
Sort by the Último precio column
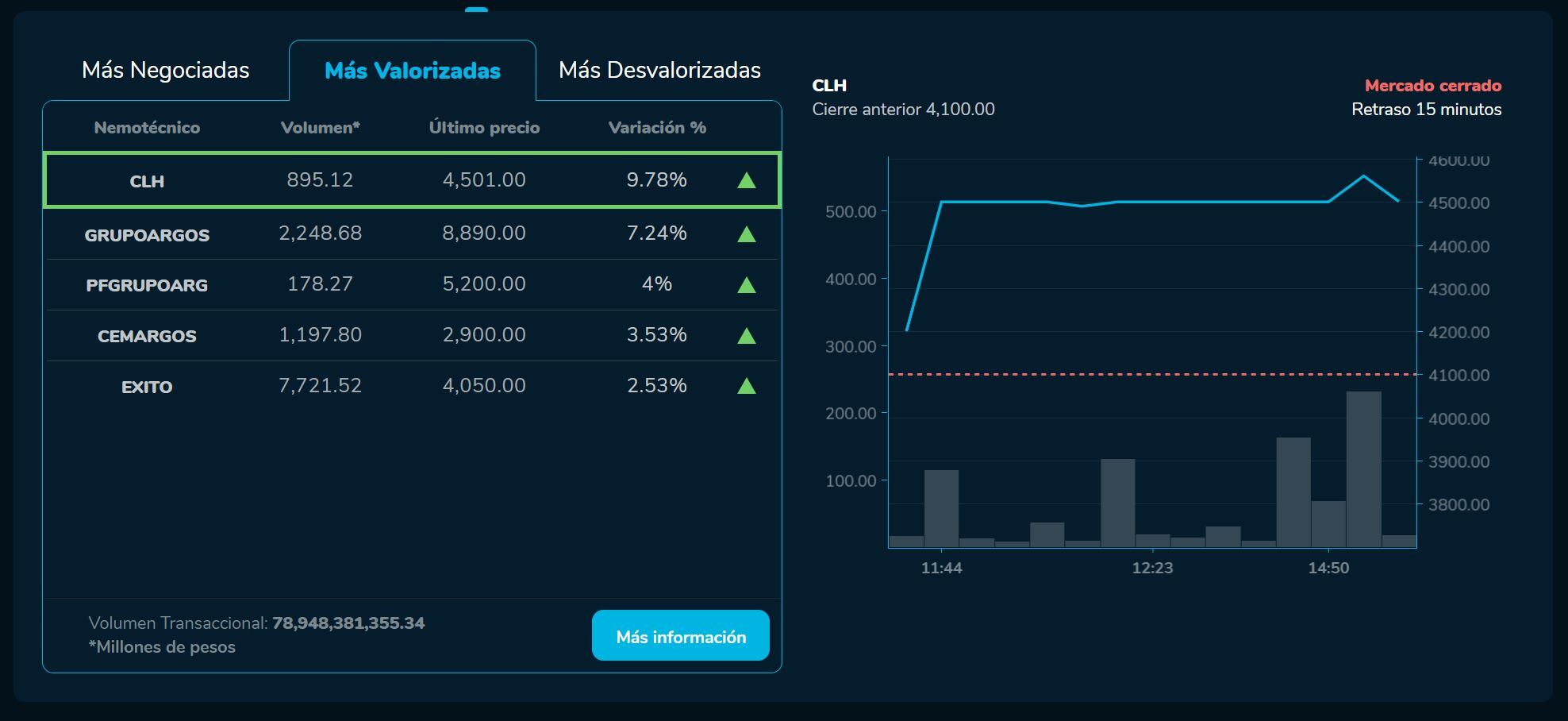tap(483, 127)
